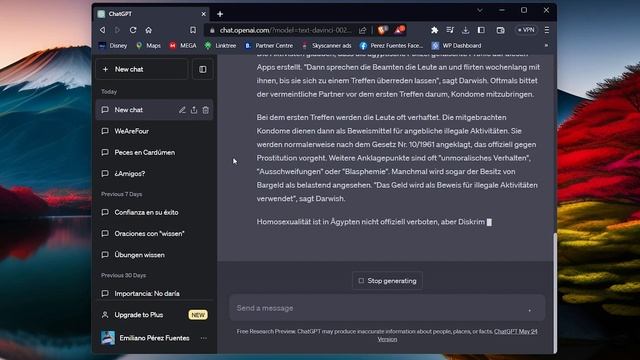Viewport: 640px width, 360px height.
Task: Open the ¿Amigos? conversation
Action: coord(154,173)
